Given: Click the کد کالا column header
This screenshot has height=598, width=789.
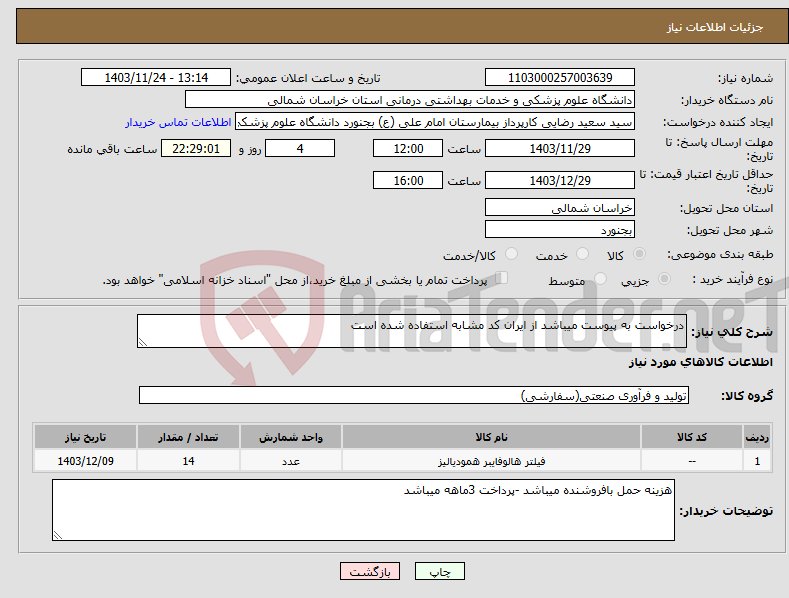Looking at the screenshot, I should click(692, 437).
